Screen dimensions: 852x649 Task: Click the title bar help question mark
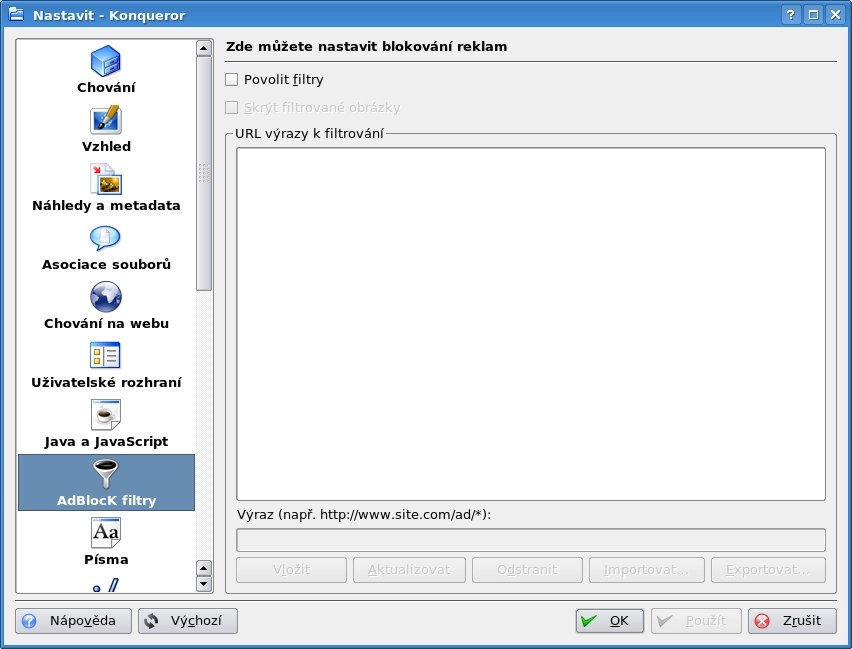791,15
